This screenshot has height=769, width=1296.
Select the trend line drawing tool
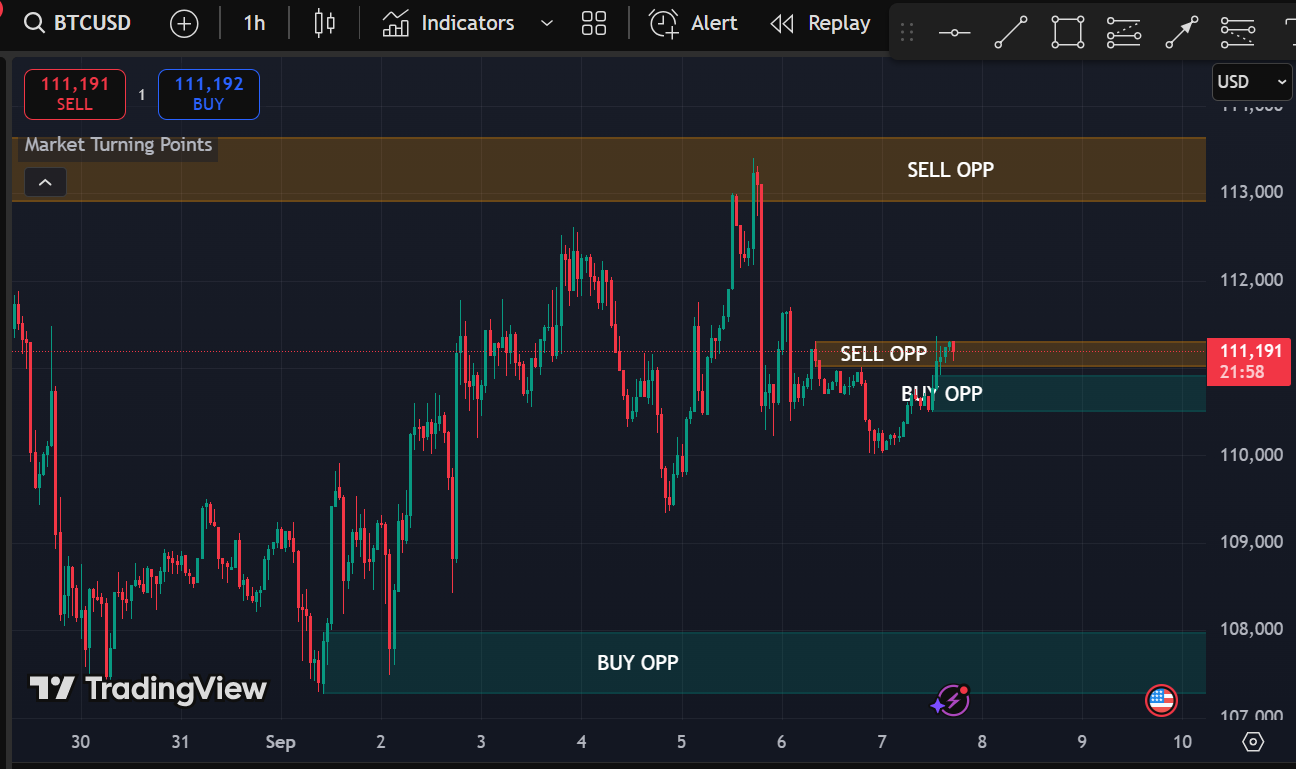1011,33
